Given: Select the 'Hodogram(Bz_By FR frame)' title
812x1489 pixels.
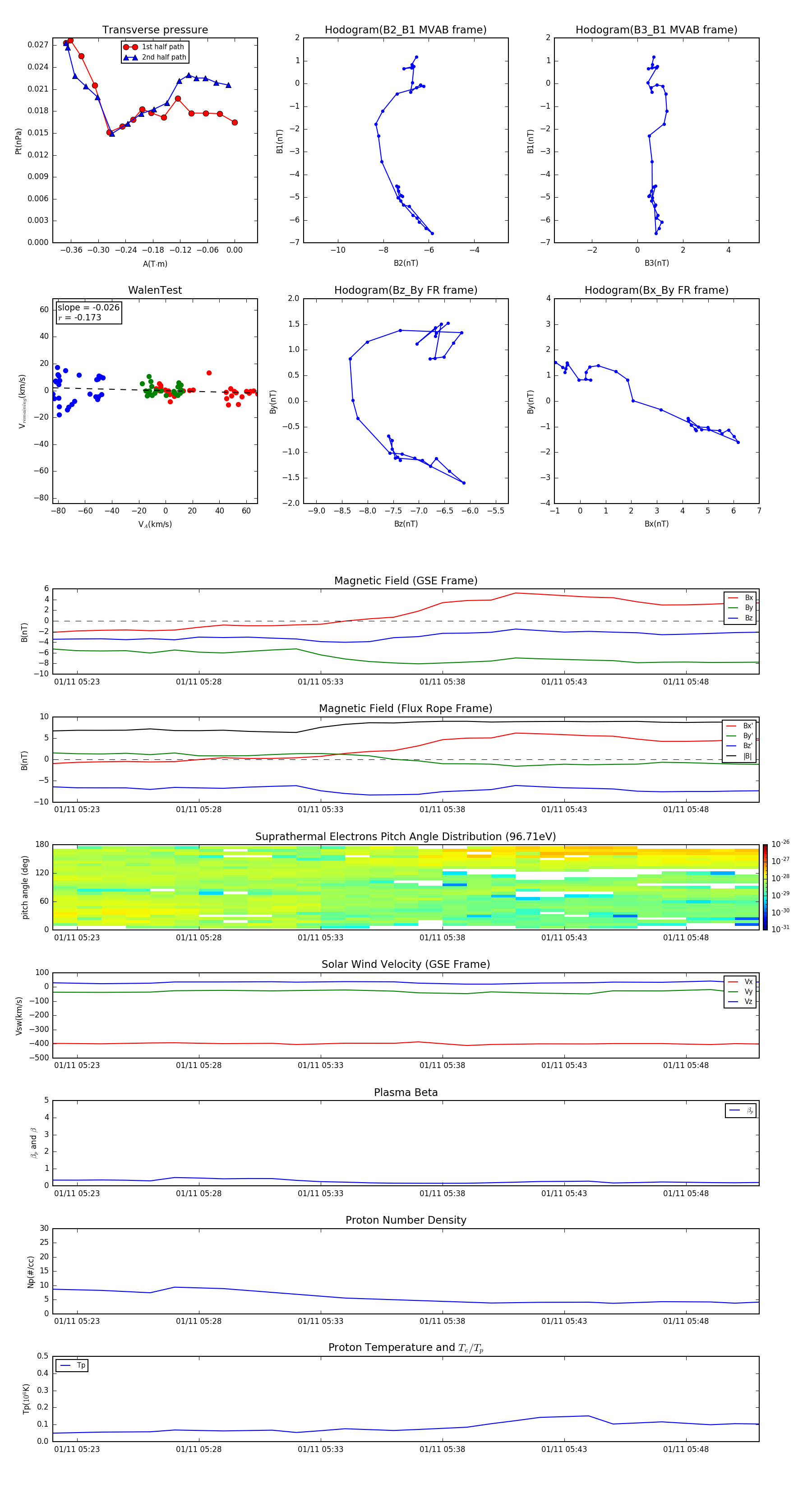Looking at the screenshot, I should click(x=406, y=290).
